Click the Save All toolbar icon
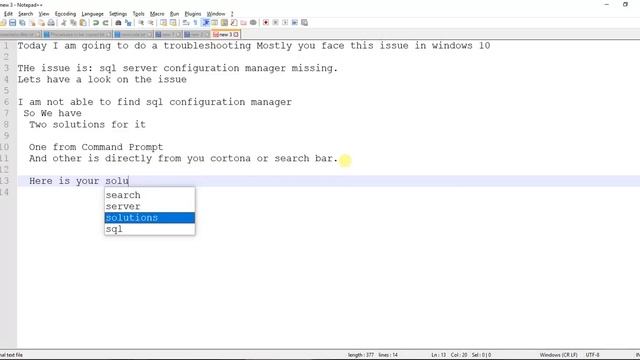The image size is (640, 360). [x=22, y=22]
